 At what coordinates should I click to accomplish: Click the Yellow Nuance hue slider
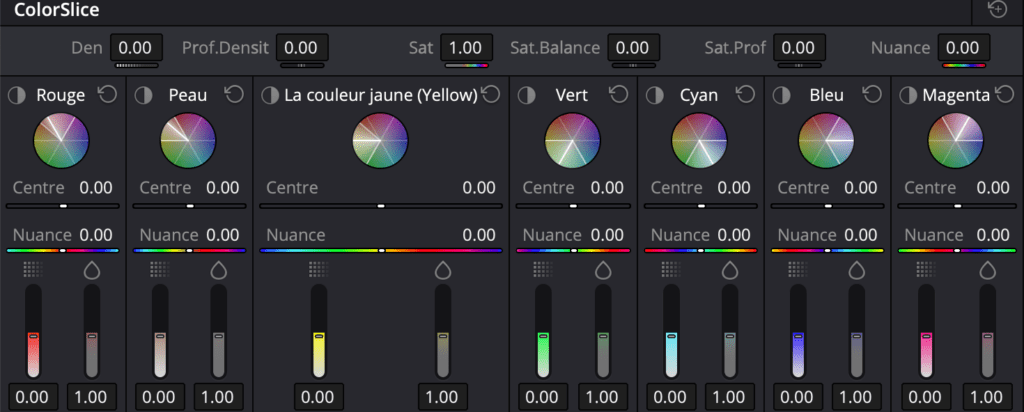[381, 250]
